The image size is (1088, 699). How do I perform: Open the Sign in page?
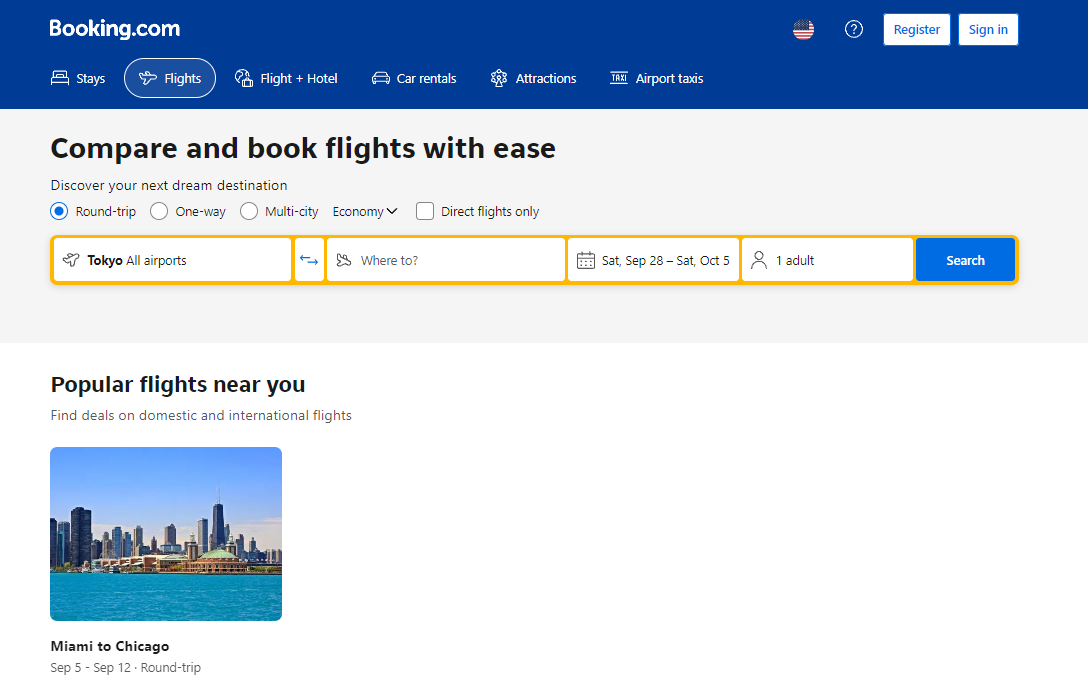(x=987, y=29)
